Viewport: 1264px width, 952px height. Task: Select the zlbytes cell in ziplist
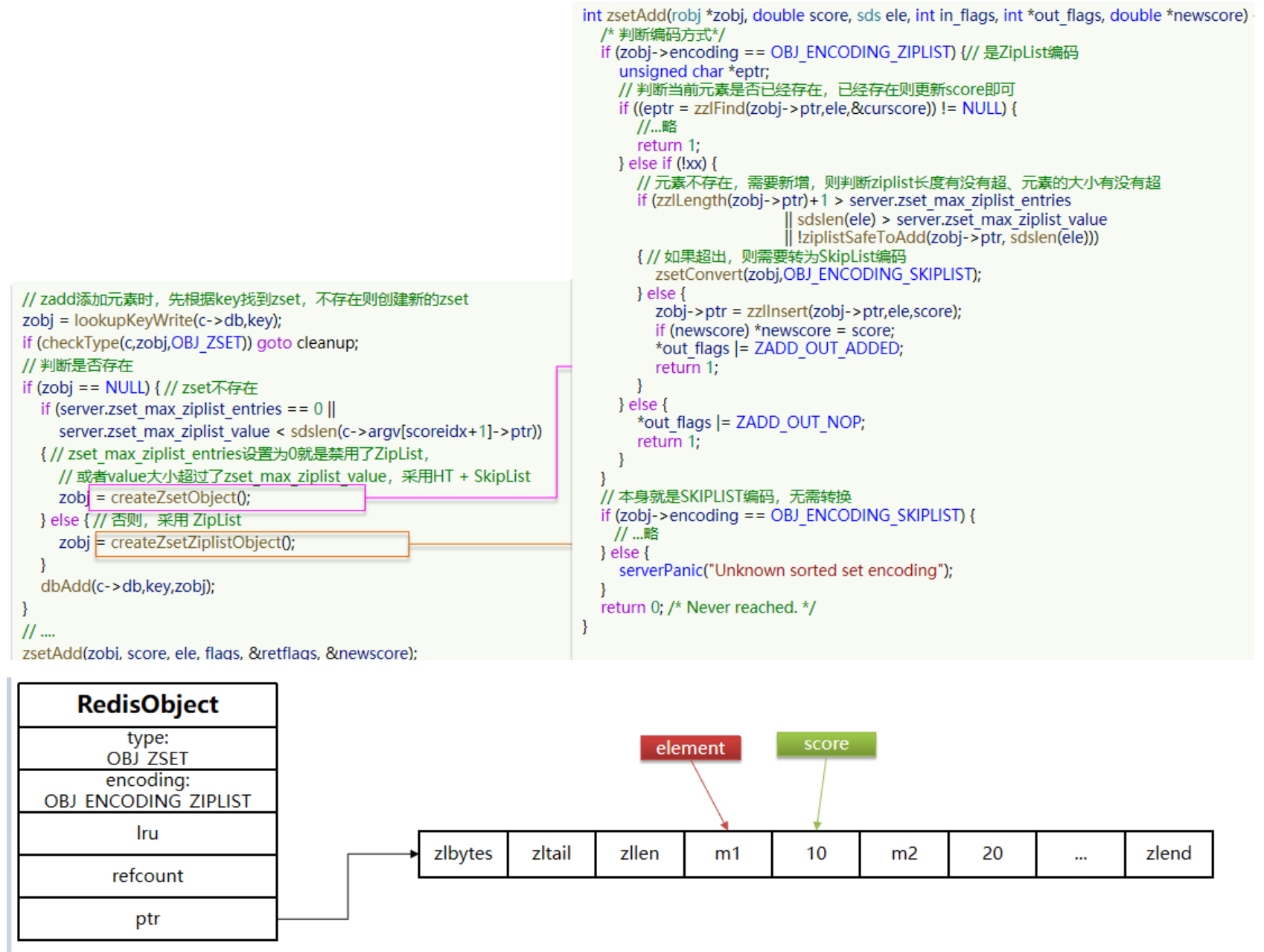[463, 854]
